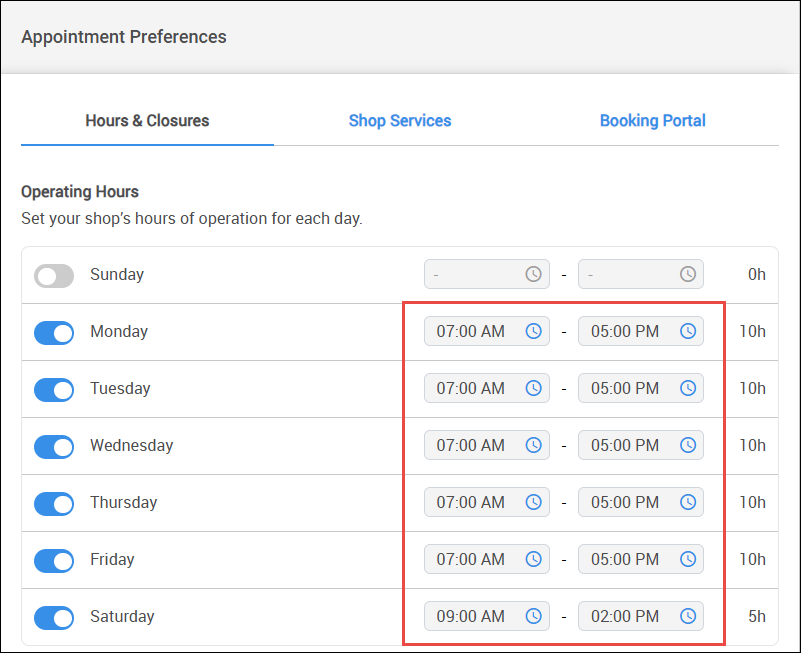This screenshot has height=653, width=801.
Task: Click the Thursday day label
Action: click(124, 502)
